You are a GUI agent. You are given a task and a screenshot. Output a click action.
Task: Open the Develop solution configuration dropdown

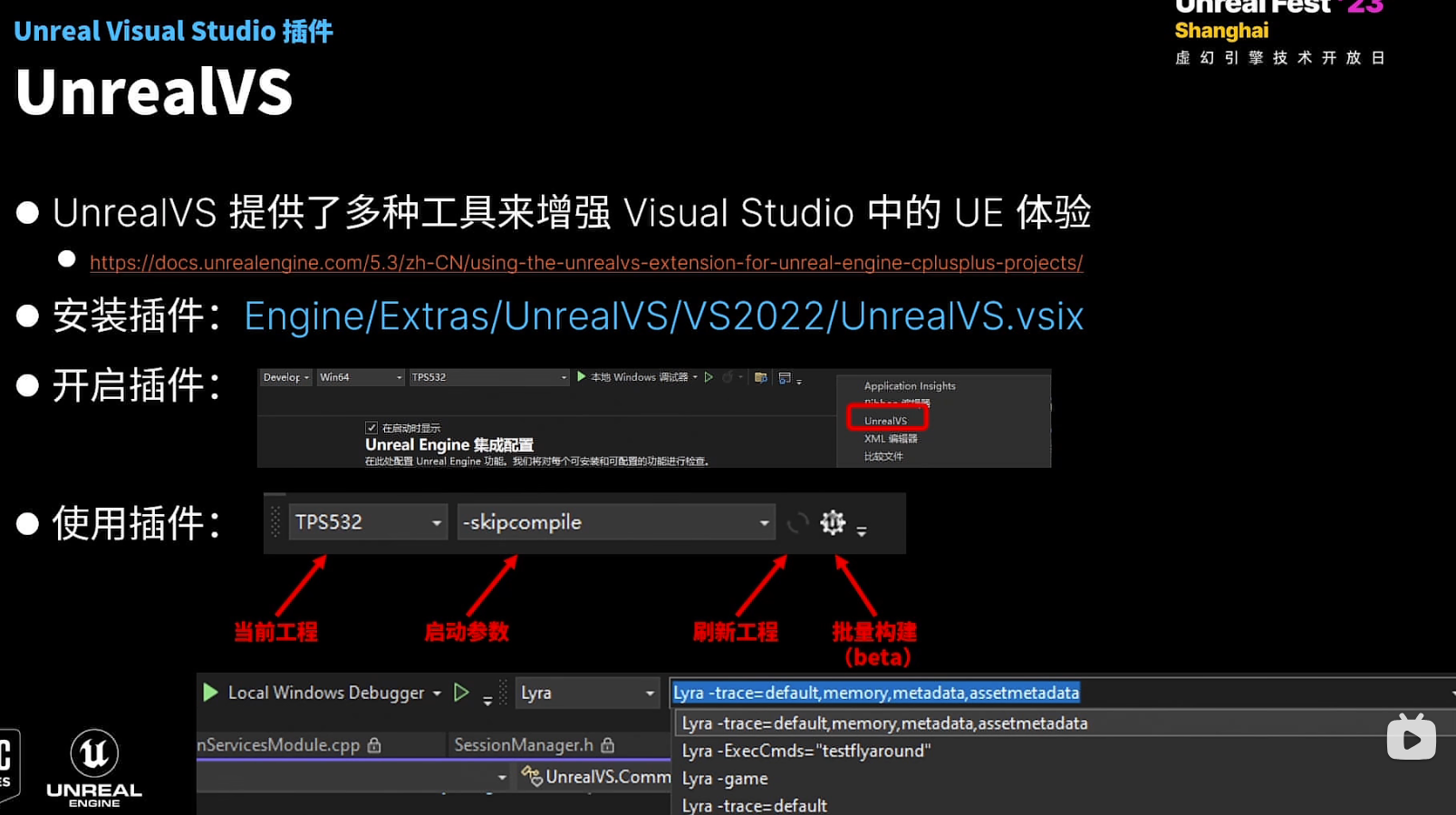pos(286,377)
